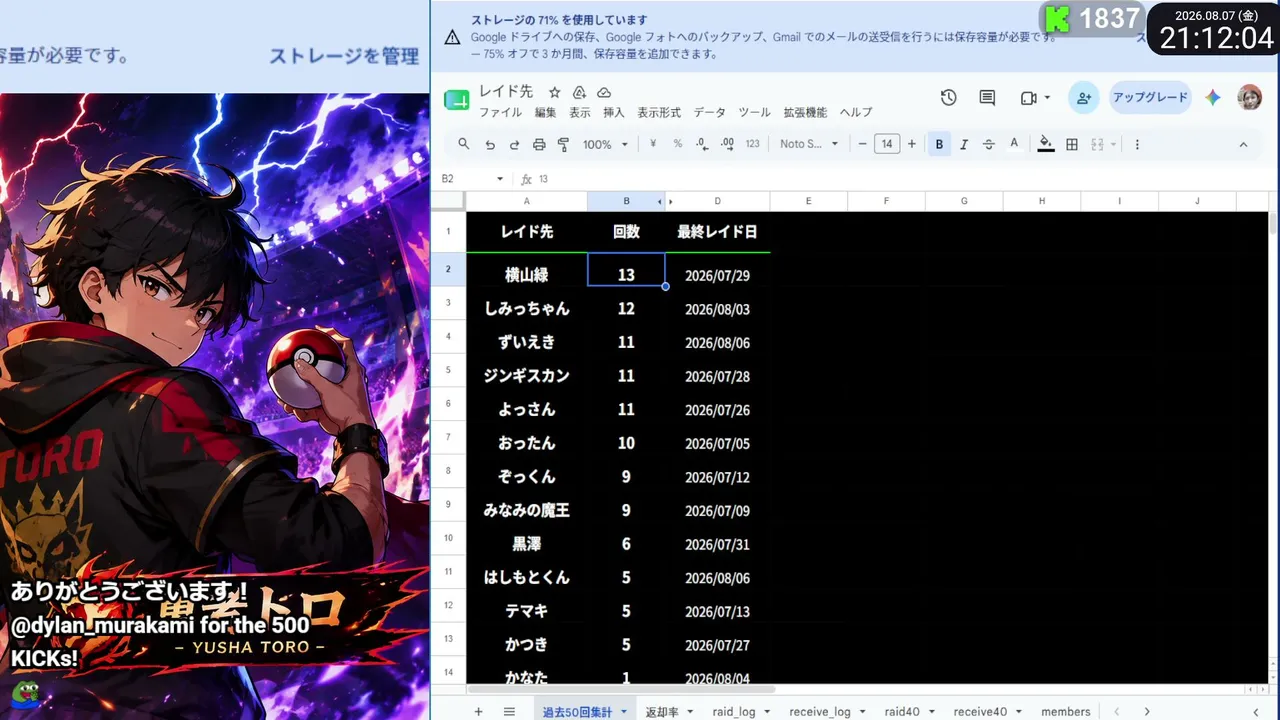Format the cell as percent
Screen dimensions: 1280x720
677,144
